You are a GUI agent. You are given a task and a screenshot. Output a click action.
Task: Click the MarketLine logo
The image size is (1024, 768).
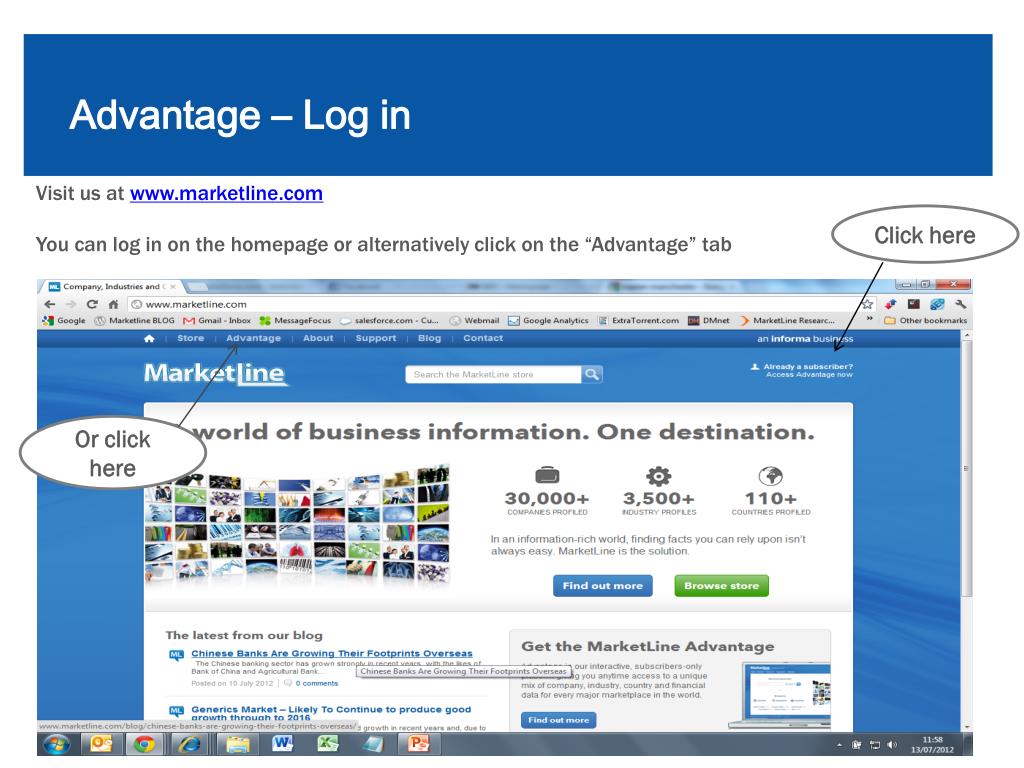point(215,374)
